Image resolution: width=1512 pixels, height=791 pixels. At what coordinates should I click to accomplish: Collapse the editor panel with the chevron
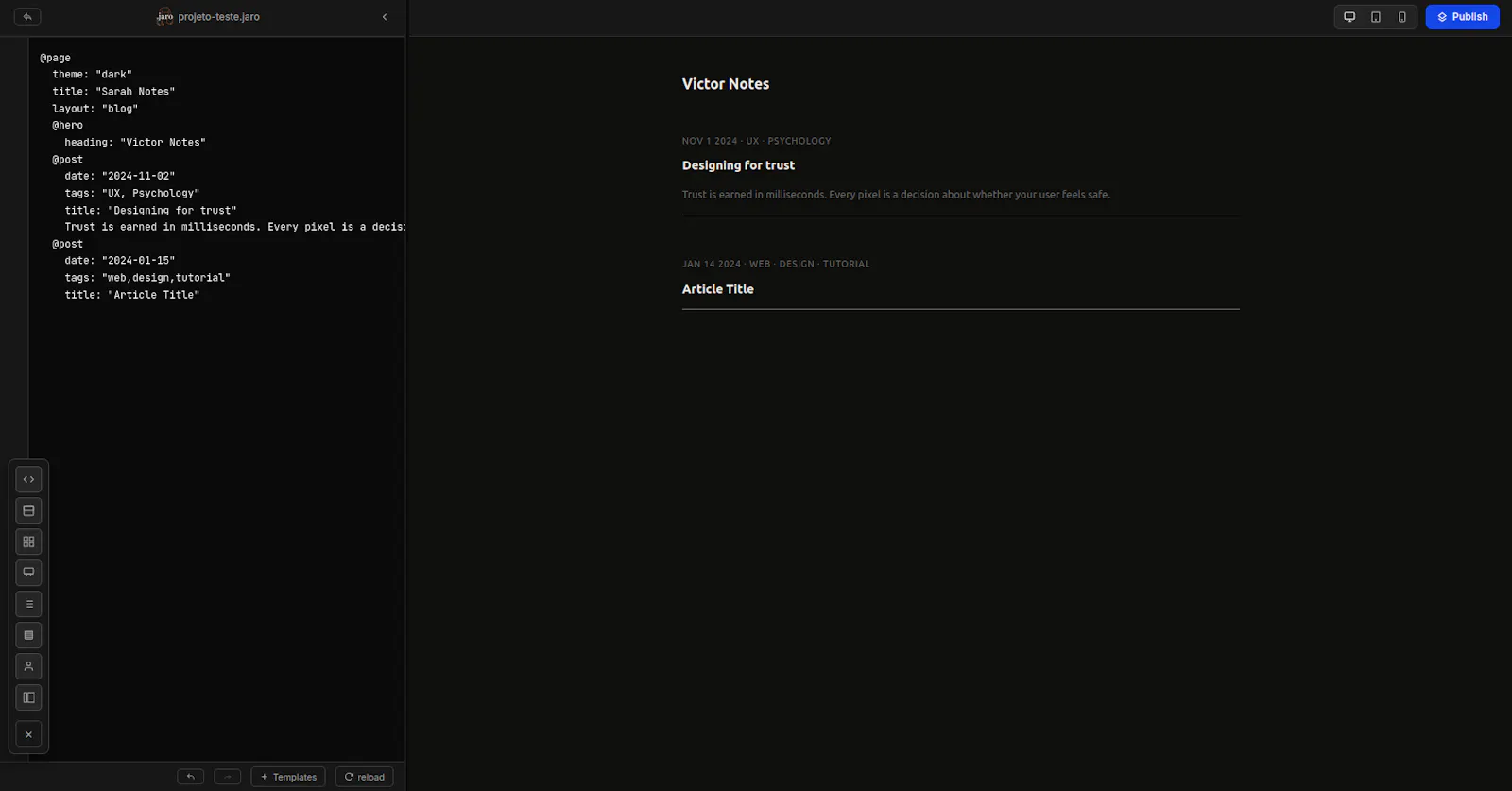tap(385, 16)
